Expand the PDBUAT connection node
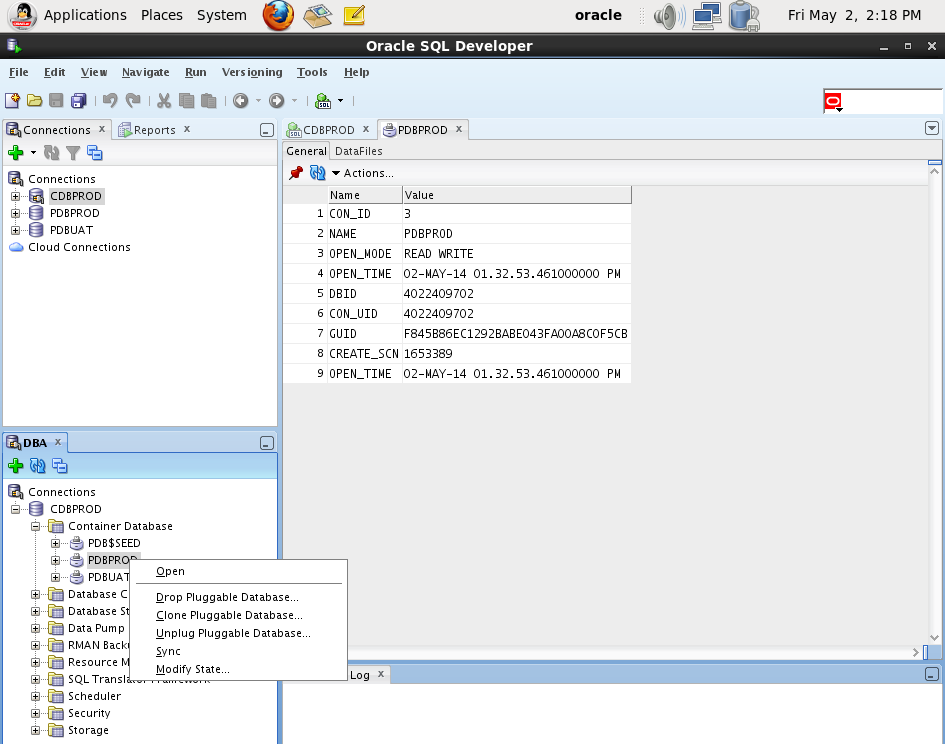The width and height of the screenshot is (946, 744). click(x=16, y=230)
